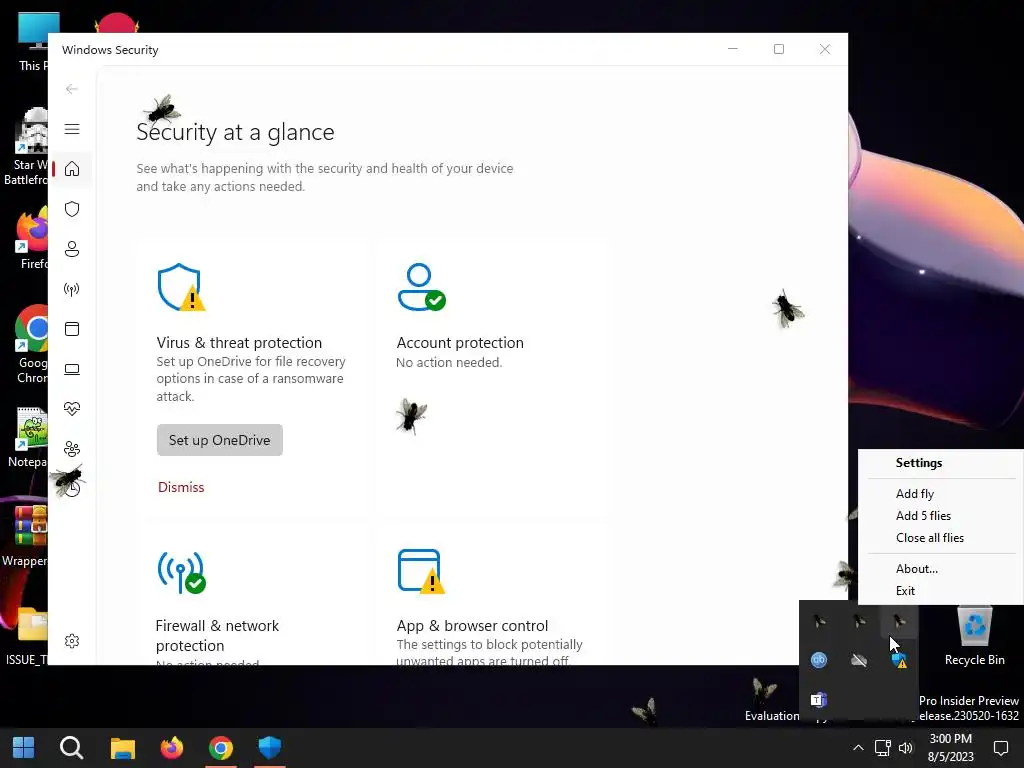
Task: Click the Account protection tile icon
Action: tap(421, 287)
